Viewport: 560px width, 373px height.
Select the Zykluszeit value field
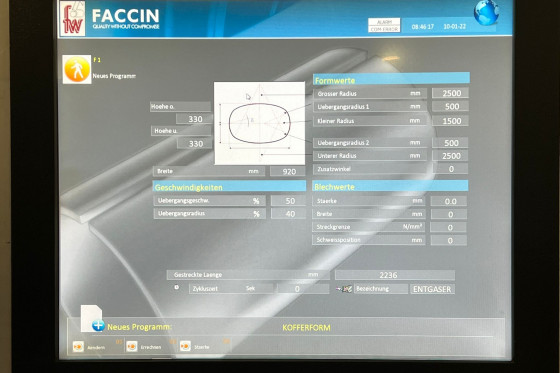(303, 289)
